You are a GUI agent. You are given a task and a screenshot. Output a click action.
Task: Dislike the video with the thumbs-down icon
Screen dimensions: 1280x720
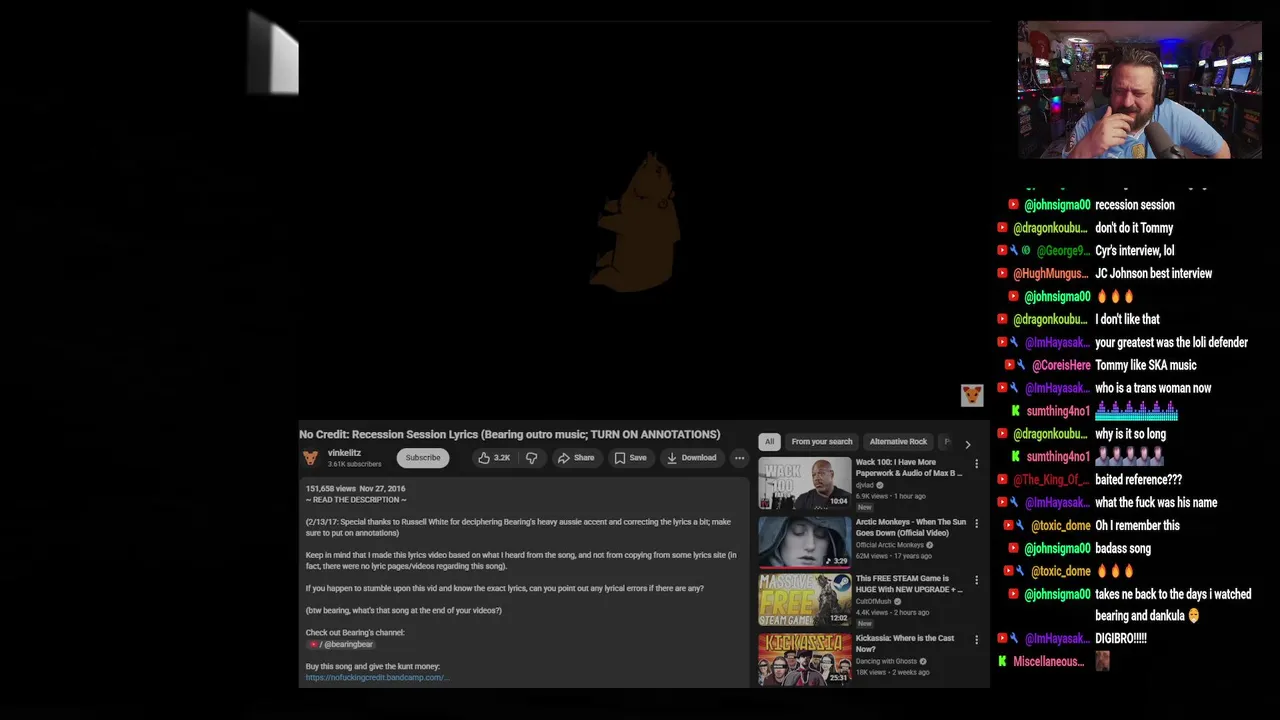click(x=532, y=458)
